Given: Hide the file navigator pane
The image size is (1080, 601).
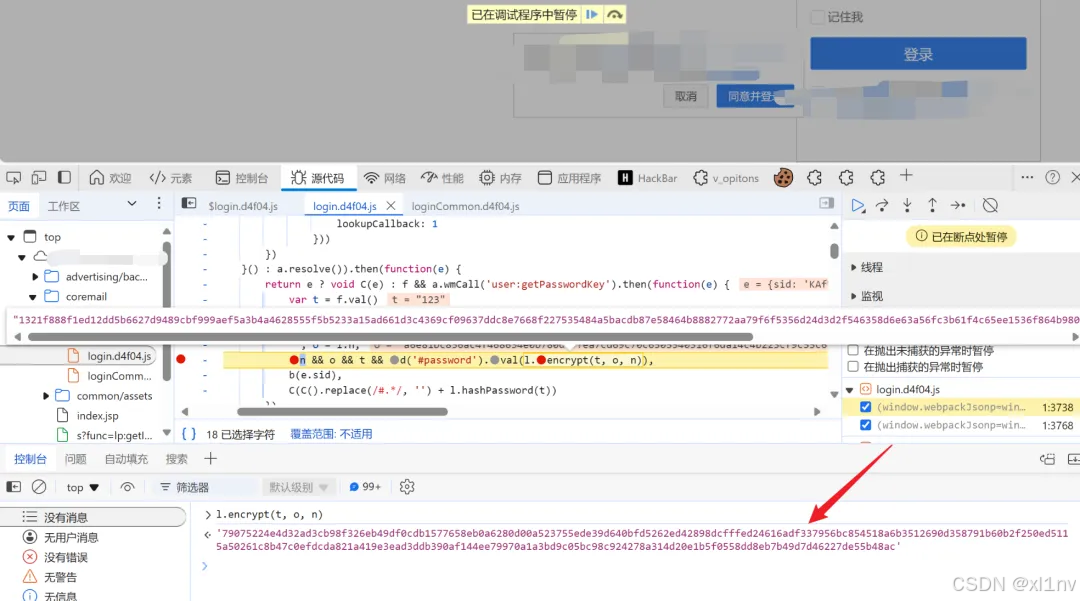Looking at the screenshot, I should click(189, 204).
